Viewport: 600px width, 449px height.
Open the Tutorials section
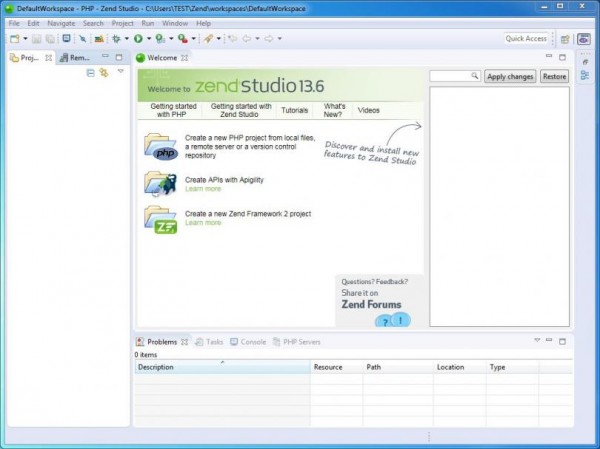coord(295,110)
